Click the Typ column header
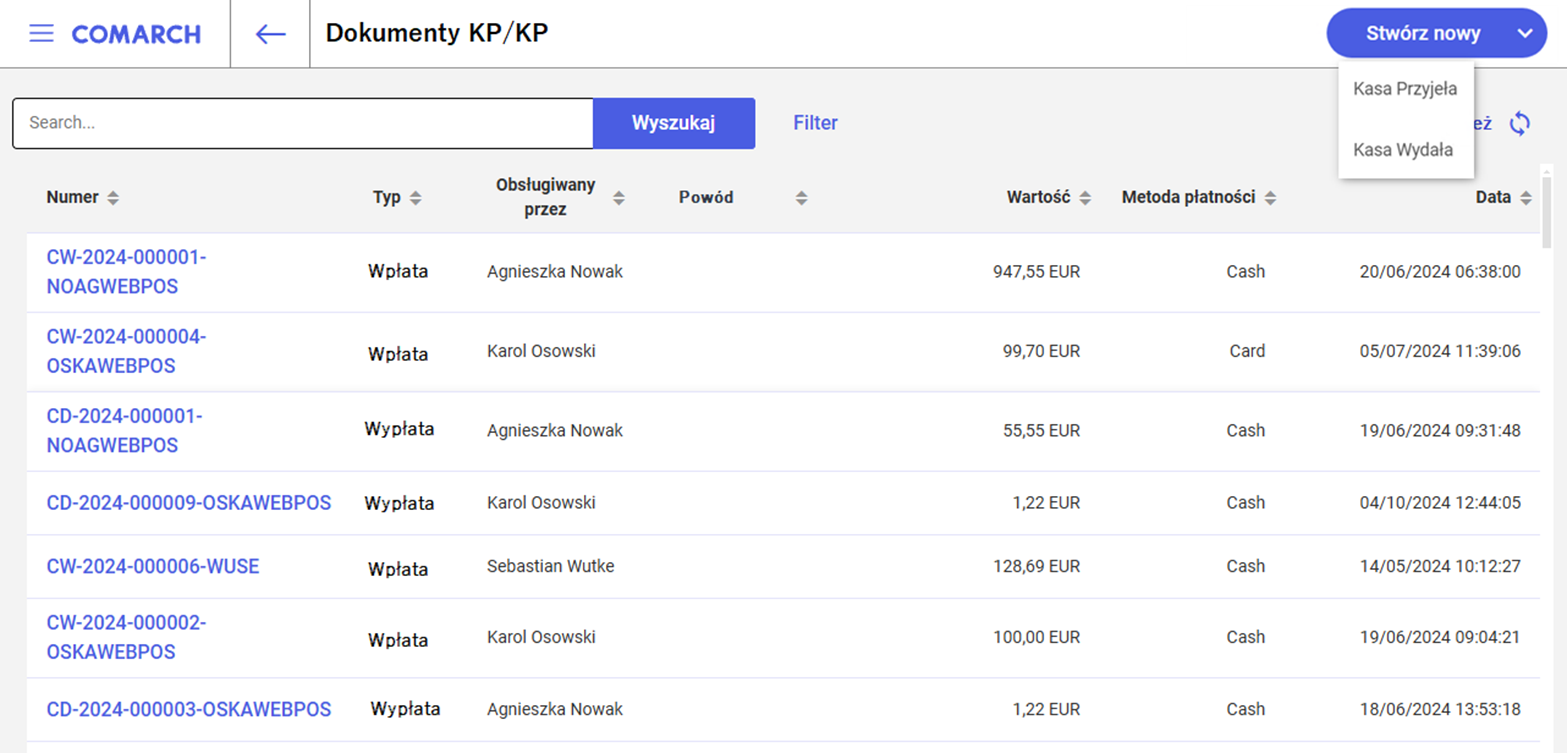Viewport: 1567px width, 753px height. (x=386, y=198)
